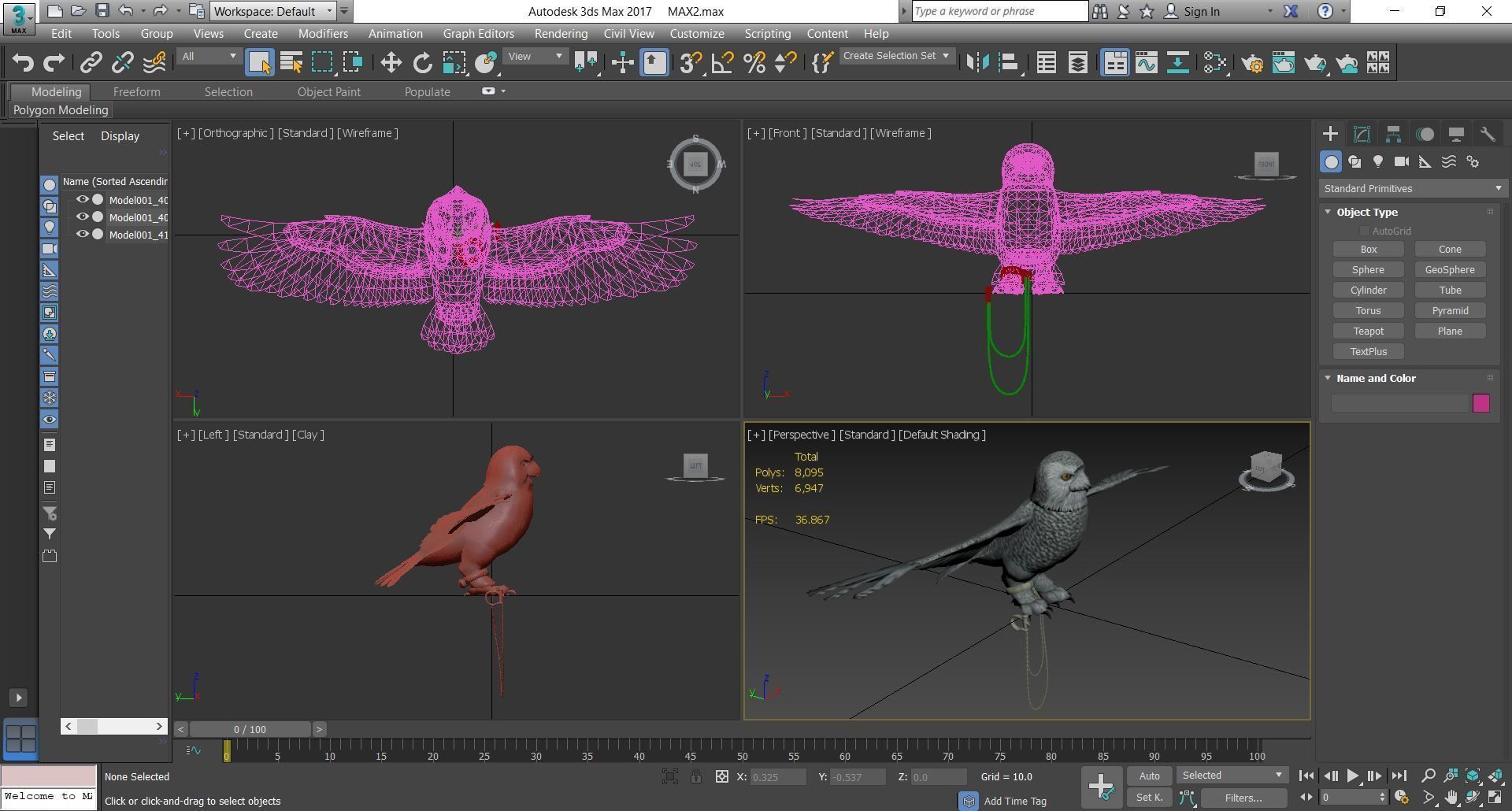Click Bind to Space Warp icon
This screenshot has height=811, width=1512.
tap(154, 62)
